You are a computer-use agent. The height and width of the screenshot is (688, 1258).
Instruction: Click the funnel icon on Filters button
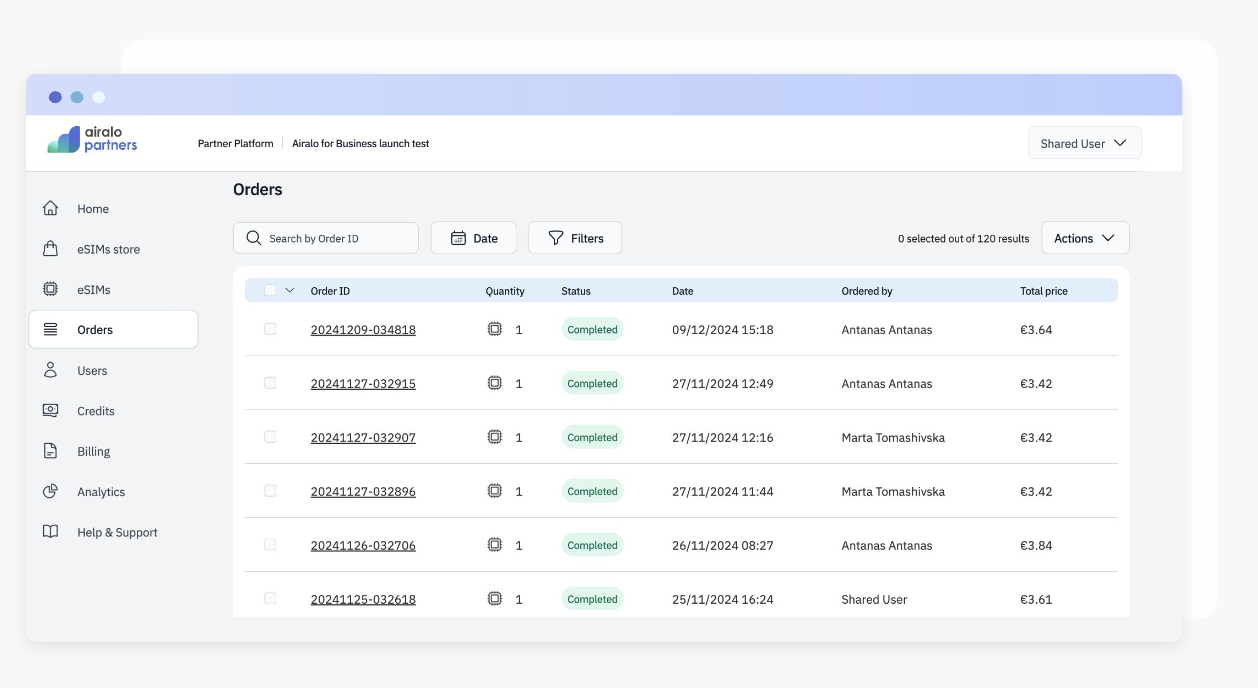[x=556, y=238]
